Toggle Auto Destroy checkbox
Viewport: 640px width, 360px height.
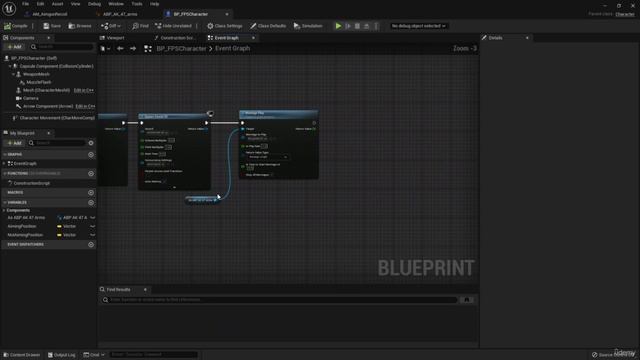[165, 181]
